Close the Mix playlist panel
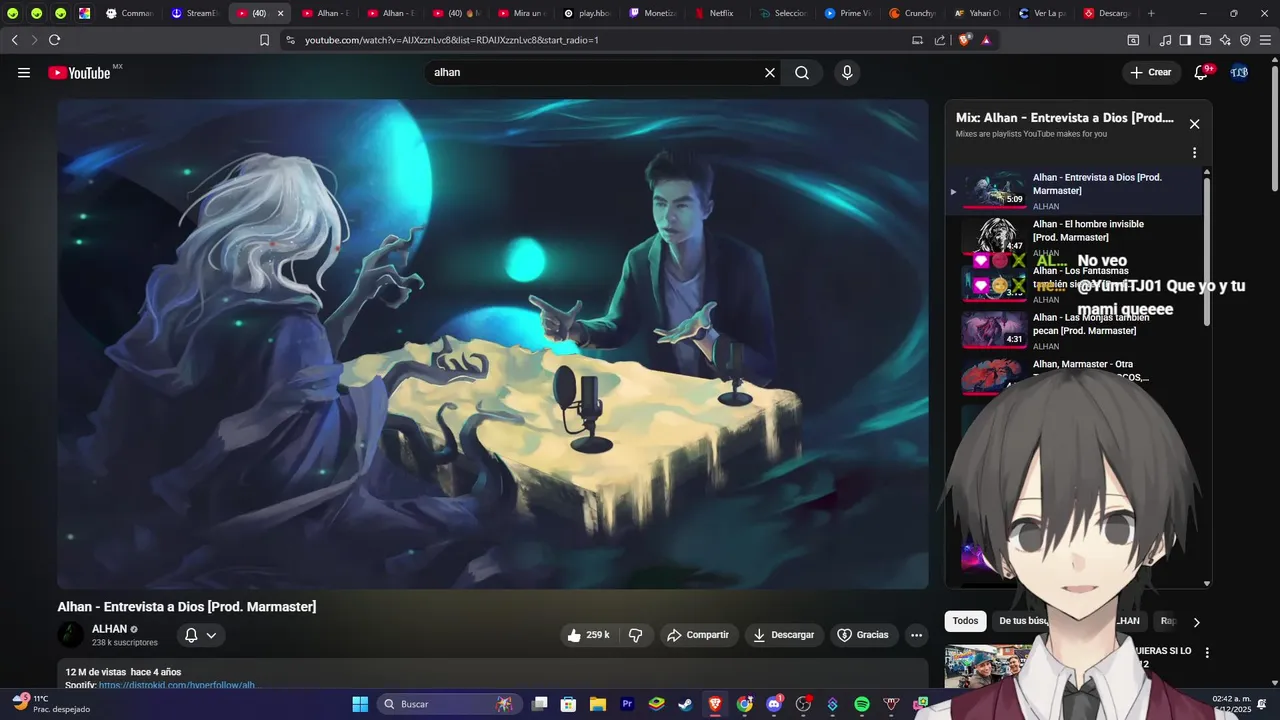 pos(1194,124)
